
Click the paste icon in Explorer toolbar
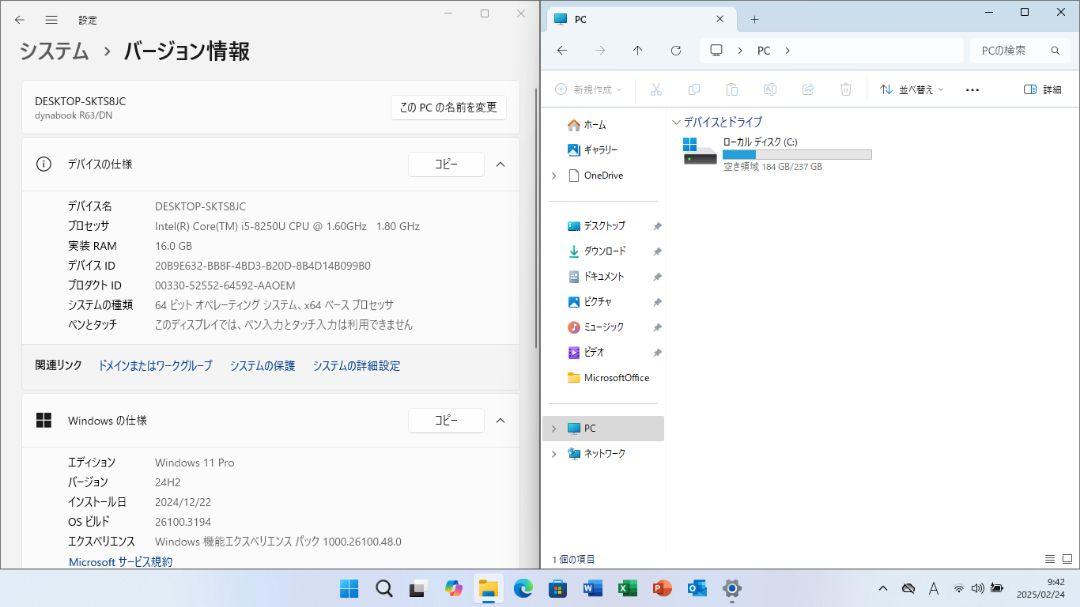tap(731, 90)
